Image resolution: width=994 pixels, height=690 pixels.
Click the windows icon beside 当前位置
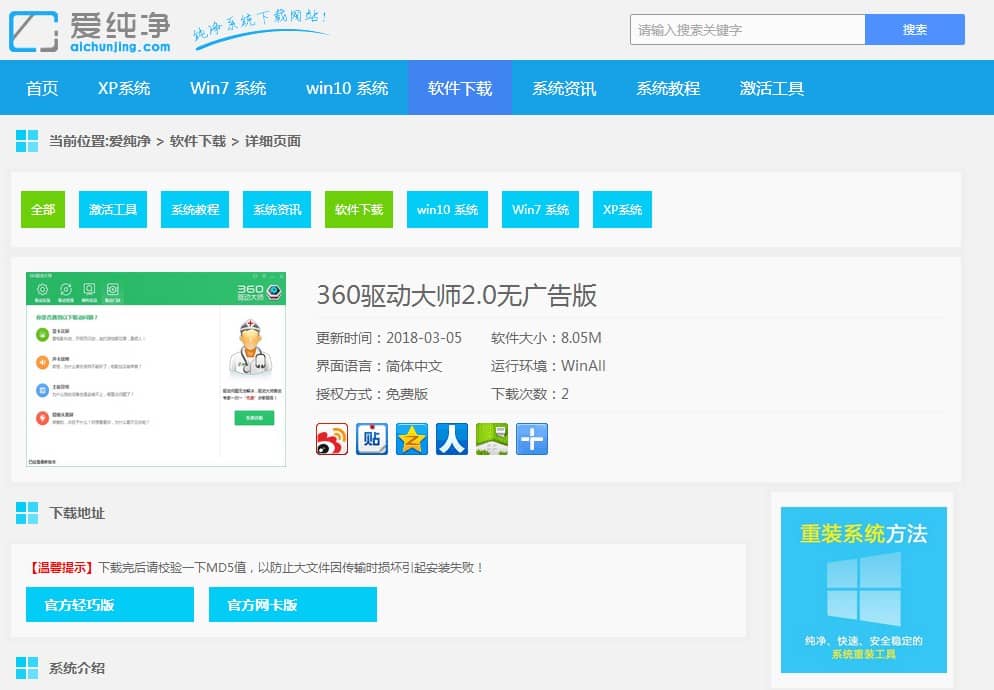27,141
